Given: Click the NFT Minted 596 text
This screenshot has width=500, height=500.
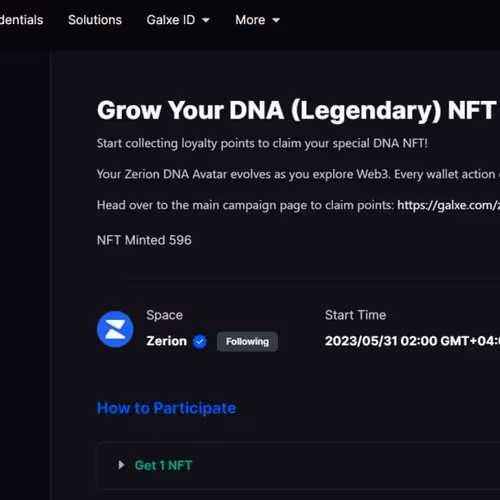Looking at the screenshot, I should tap(144, 240).
